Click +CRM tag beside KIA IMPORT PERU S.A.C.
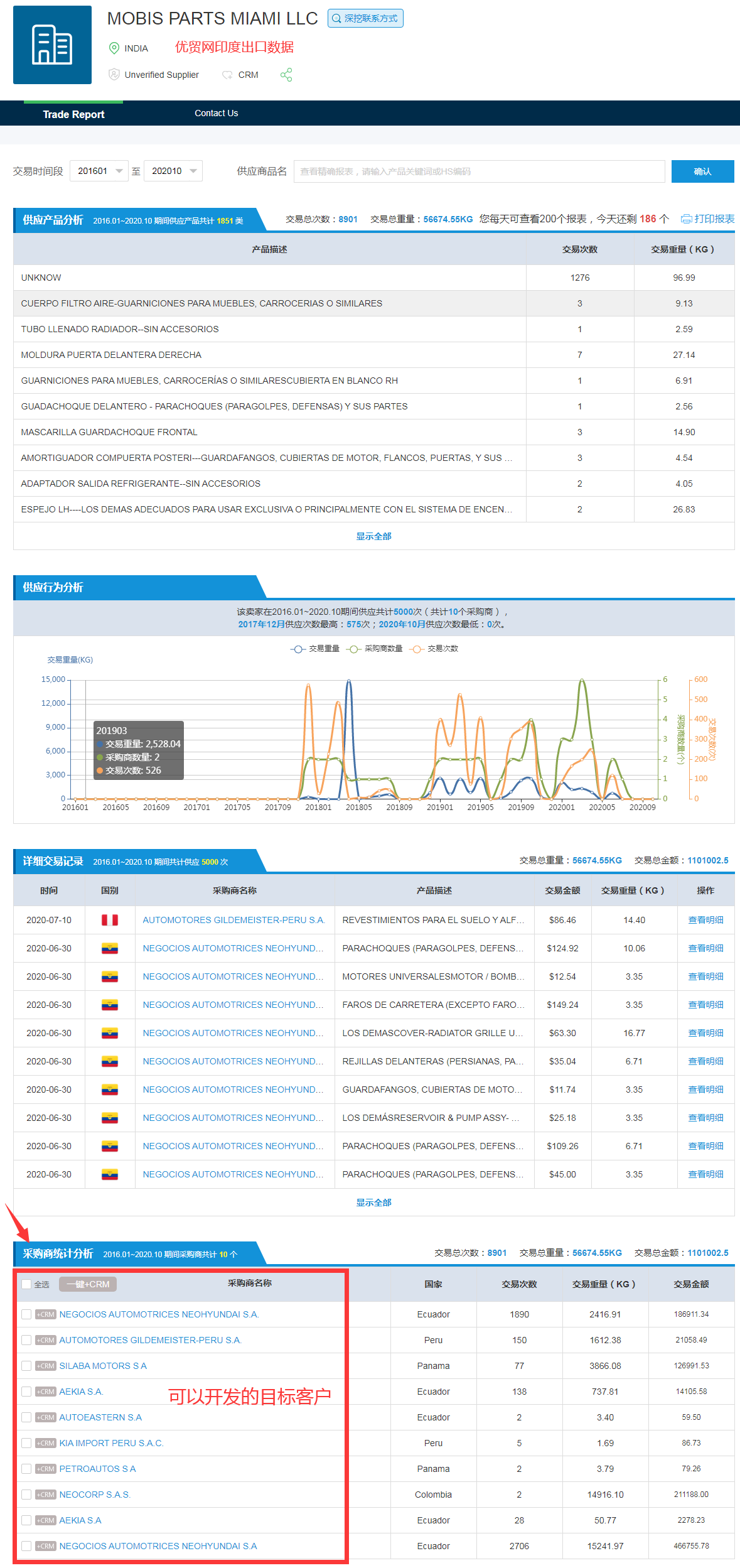Viewport: 740px width, 1568px height. point(46,1443)
